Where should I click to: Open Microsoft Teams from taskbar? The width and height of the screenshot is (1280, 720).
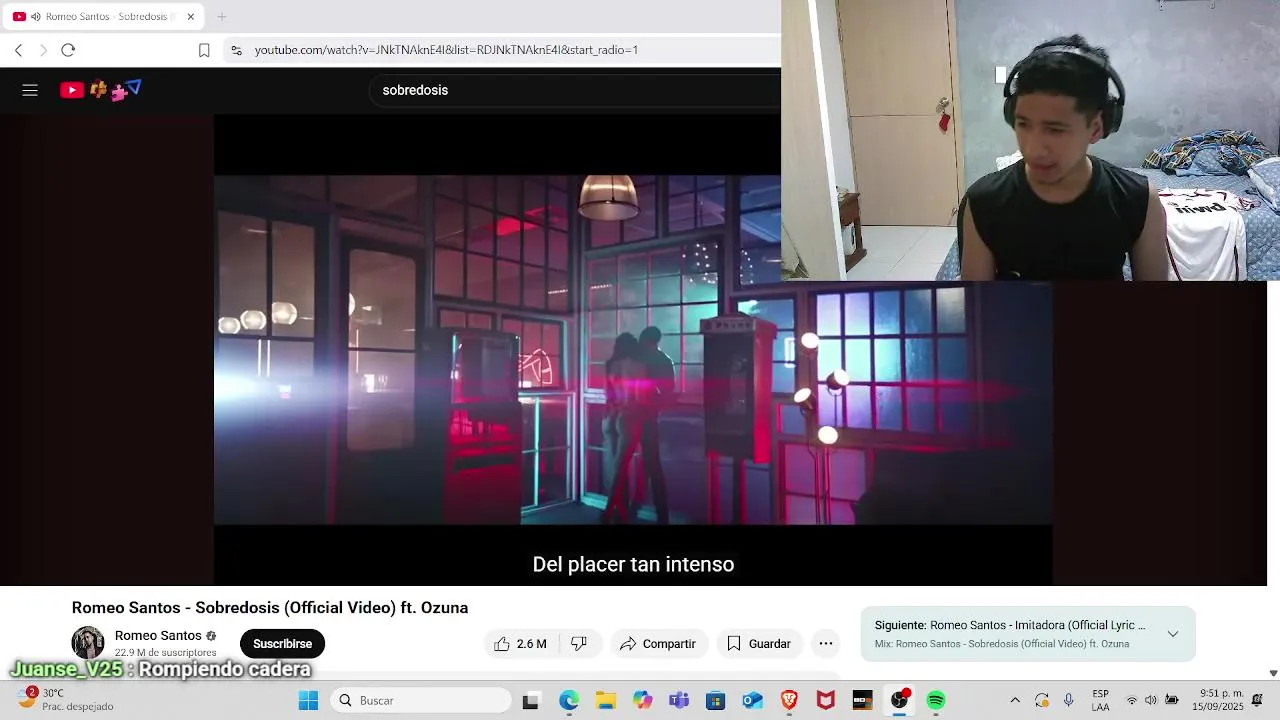pyautogui.click(x=679, y=701)
